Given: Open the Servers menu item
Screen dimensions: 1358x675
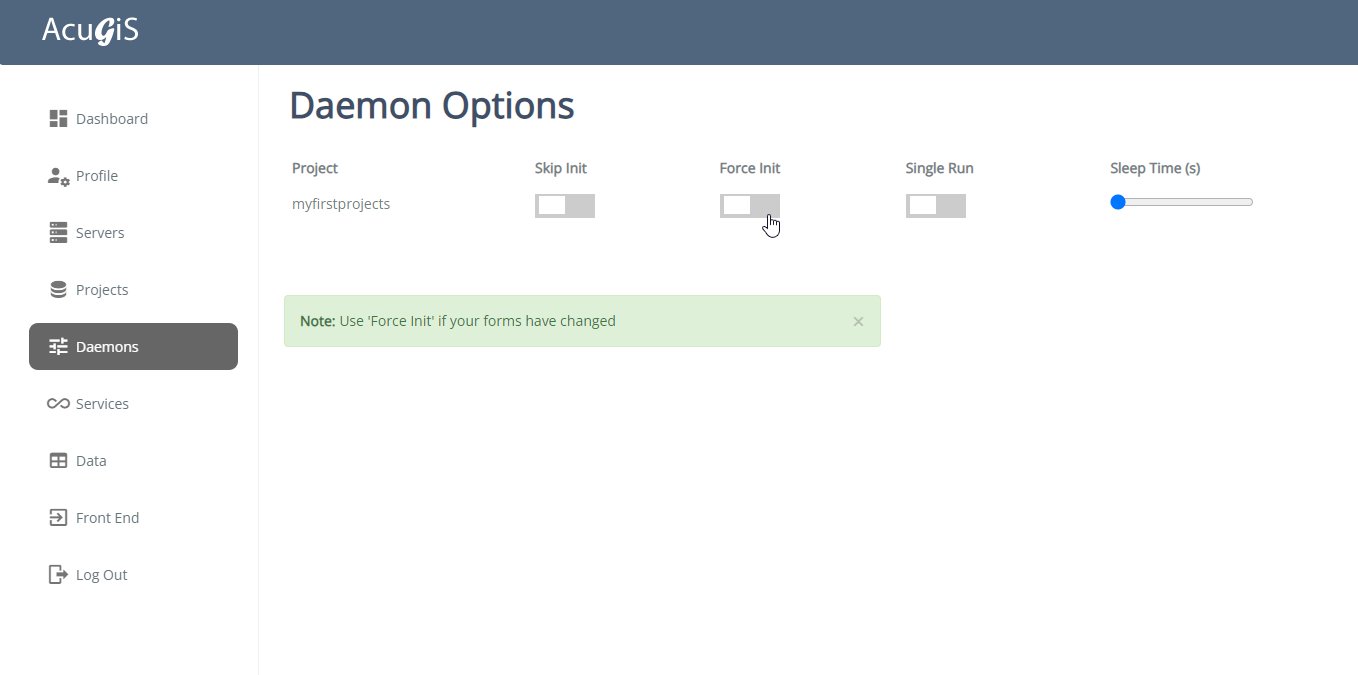Looking at the screenshot, I should 100,233.
